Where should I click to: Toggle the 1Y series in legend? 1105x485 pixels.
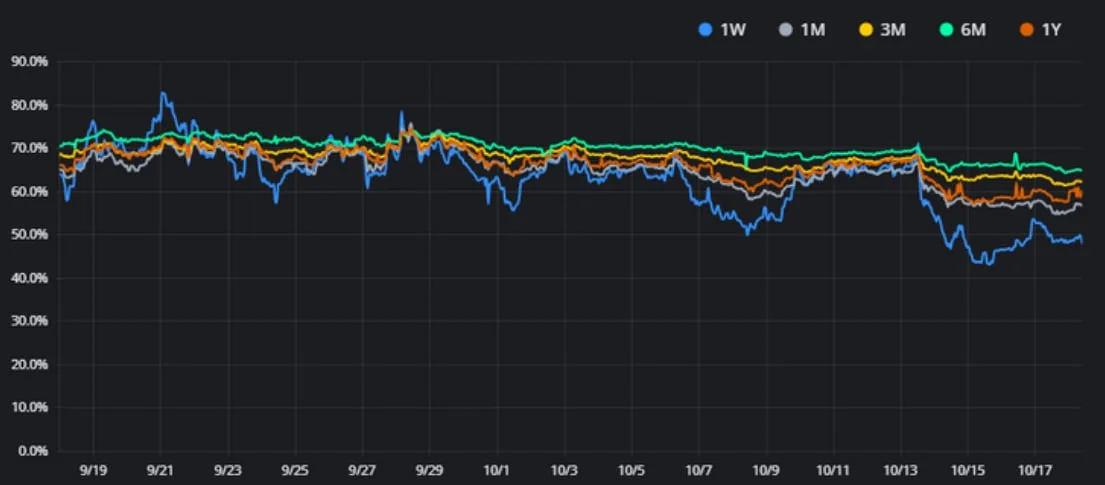pyautogui.click(x=1043, y=30)
